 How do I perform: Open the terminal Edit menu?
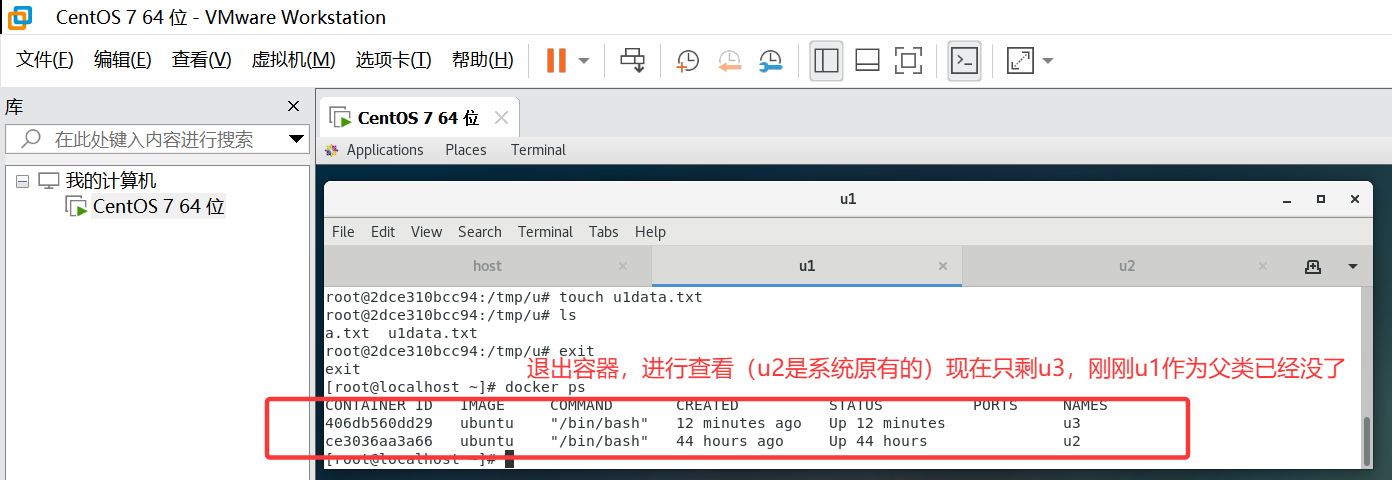383,232
